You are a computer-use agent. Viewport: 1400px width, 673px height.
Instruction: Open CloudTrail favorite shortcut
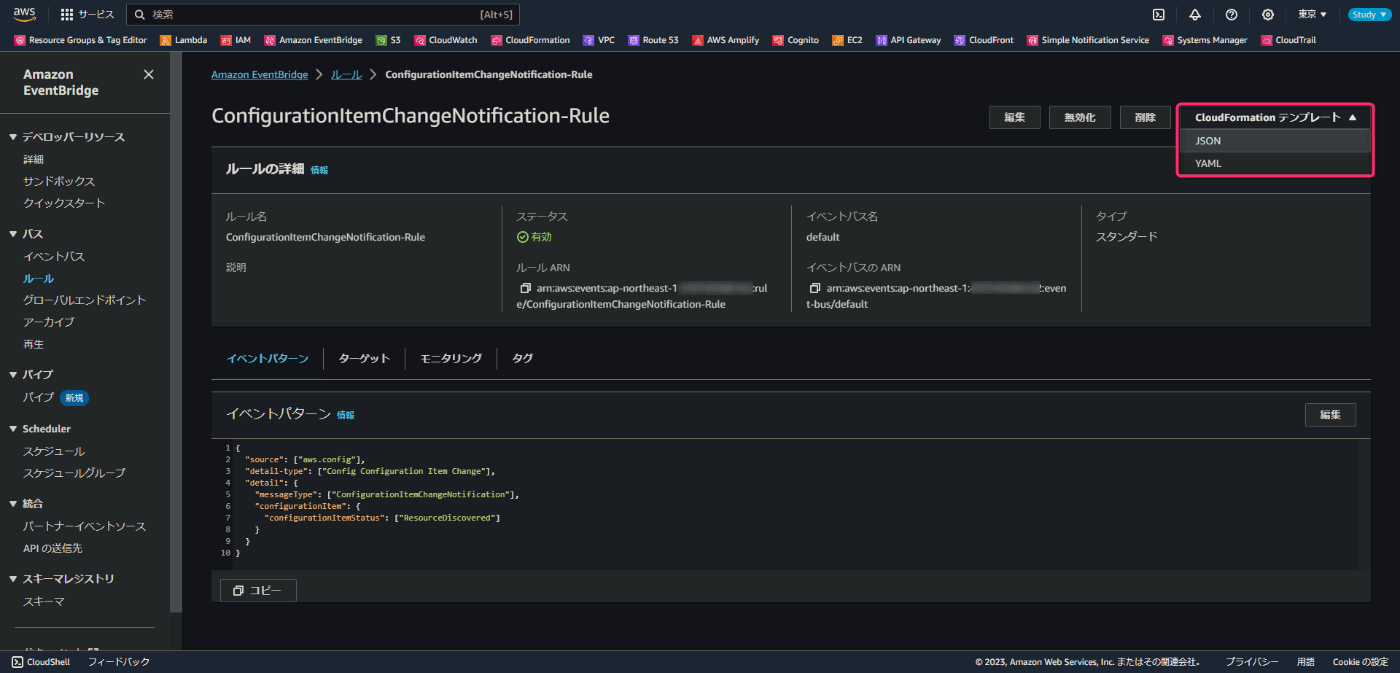coord(1288,40)
